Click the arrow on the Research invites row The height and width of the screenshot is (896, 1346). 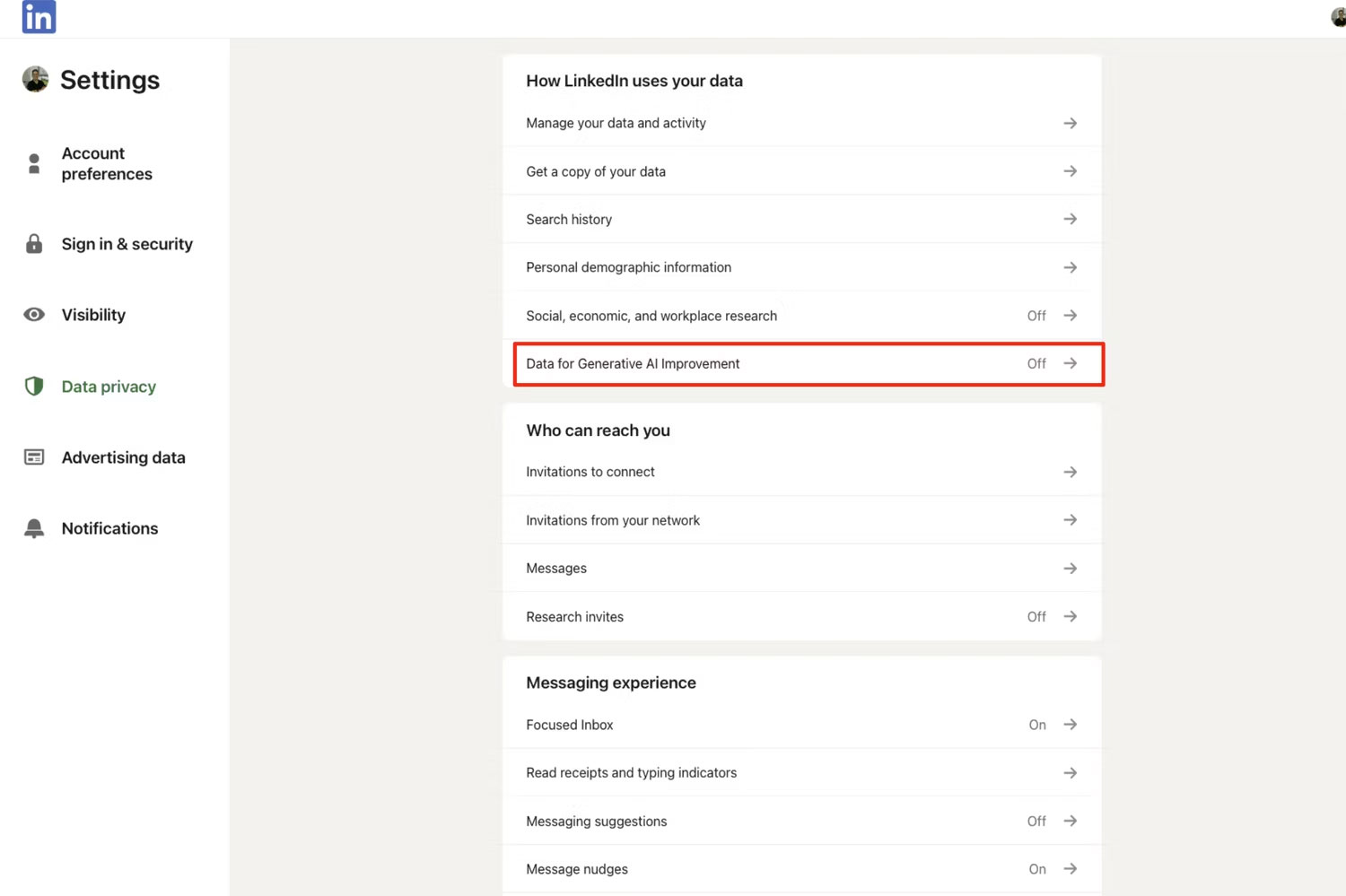pyautogui.click(x=1070, y=616)
